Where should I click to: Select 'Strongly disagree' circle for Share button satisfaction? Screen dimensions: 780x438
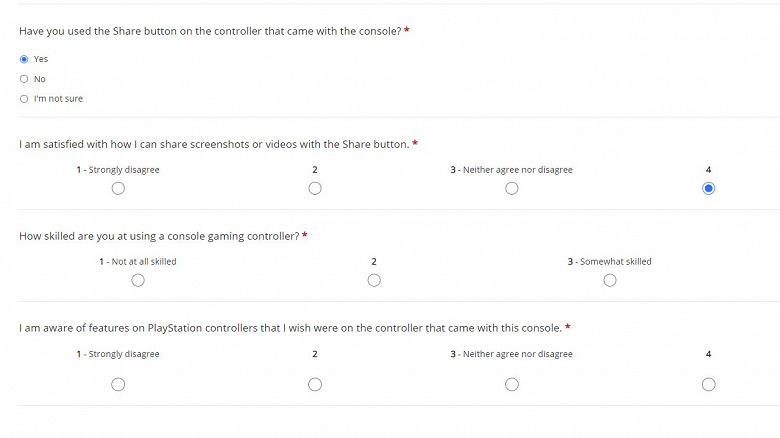click(x=118, y=188)
